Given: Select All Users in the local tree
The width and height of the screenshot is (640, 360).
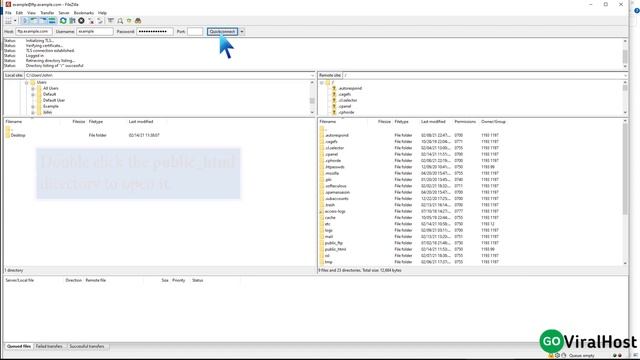Looking at the screenshot, I should [x=51, y=89].
